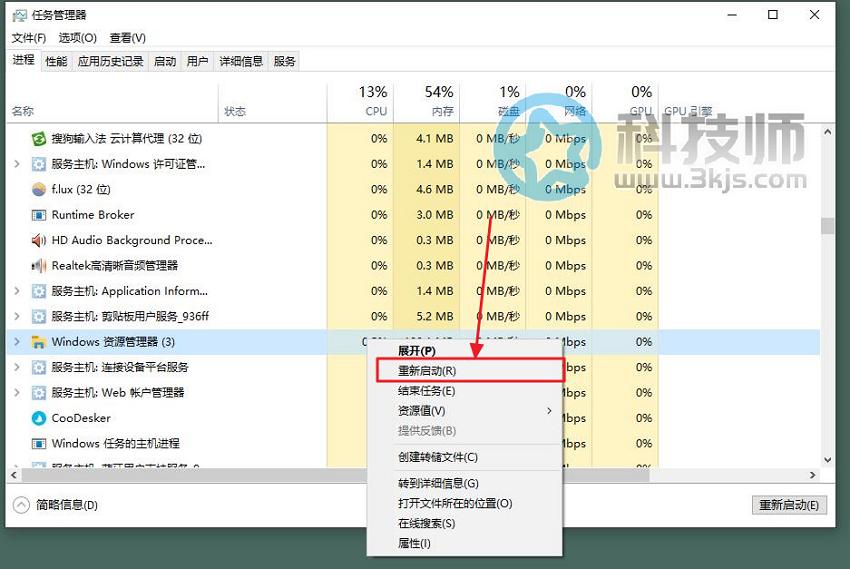The image size is (850, 569).
Task: Click the Realtek高清晰音频管理器 icon
Action: click(x=38, y=266)
